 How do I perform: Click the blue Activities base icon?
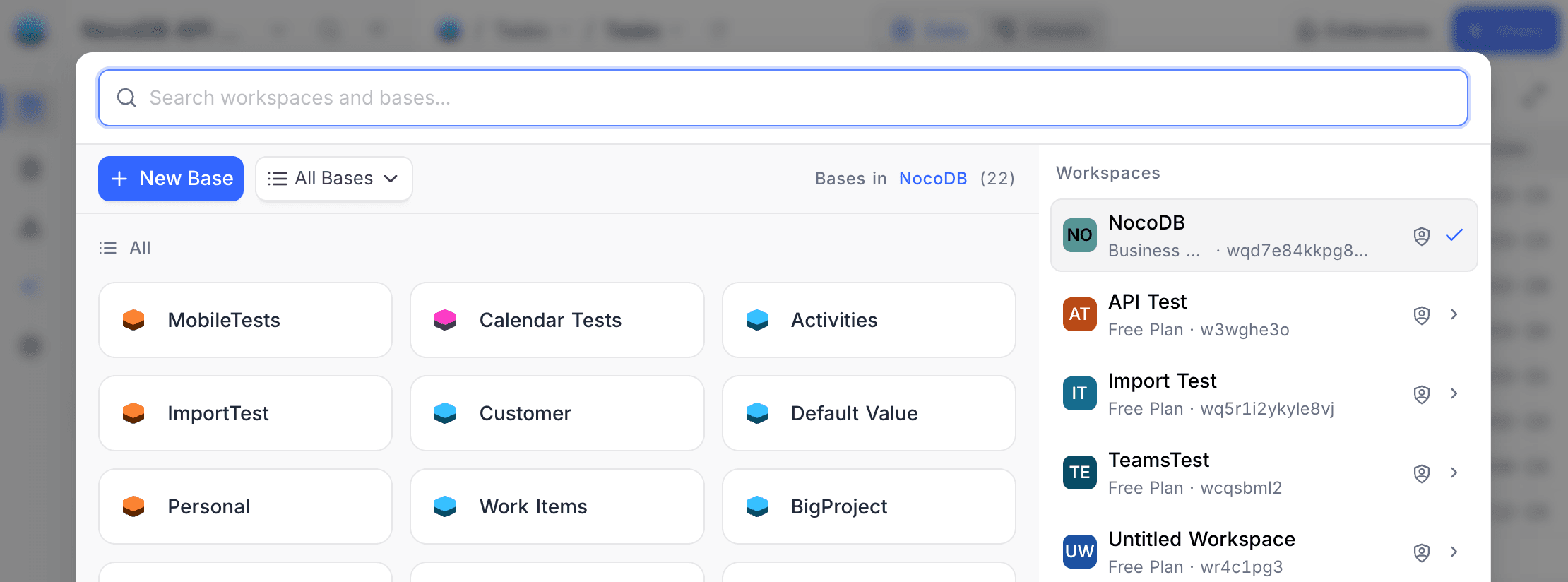(757, 320)
